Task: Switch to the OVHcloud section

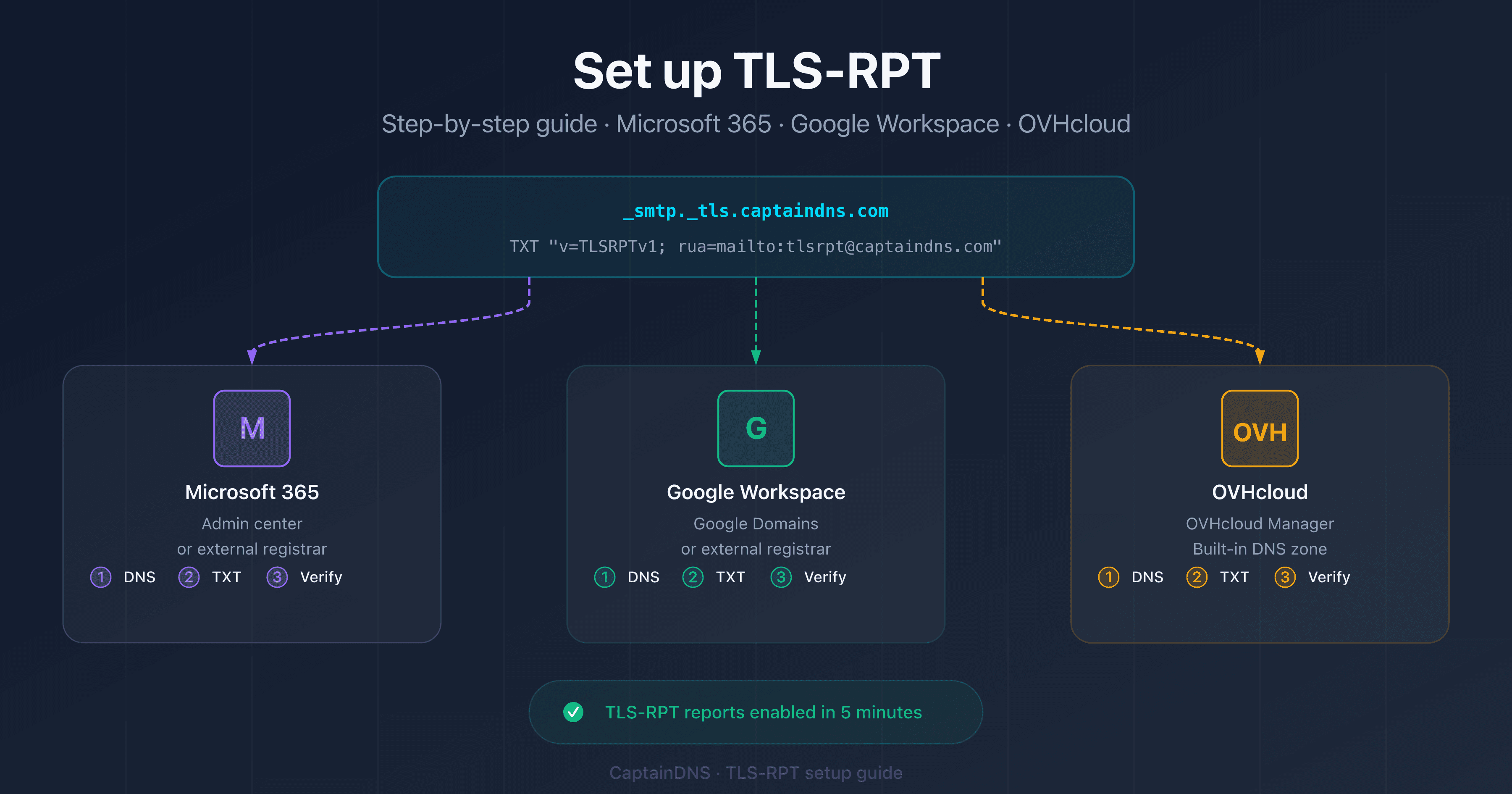Action: click(1259, 492)
